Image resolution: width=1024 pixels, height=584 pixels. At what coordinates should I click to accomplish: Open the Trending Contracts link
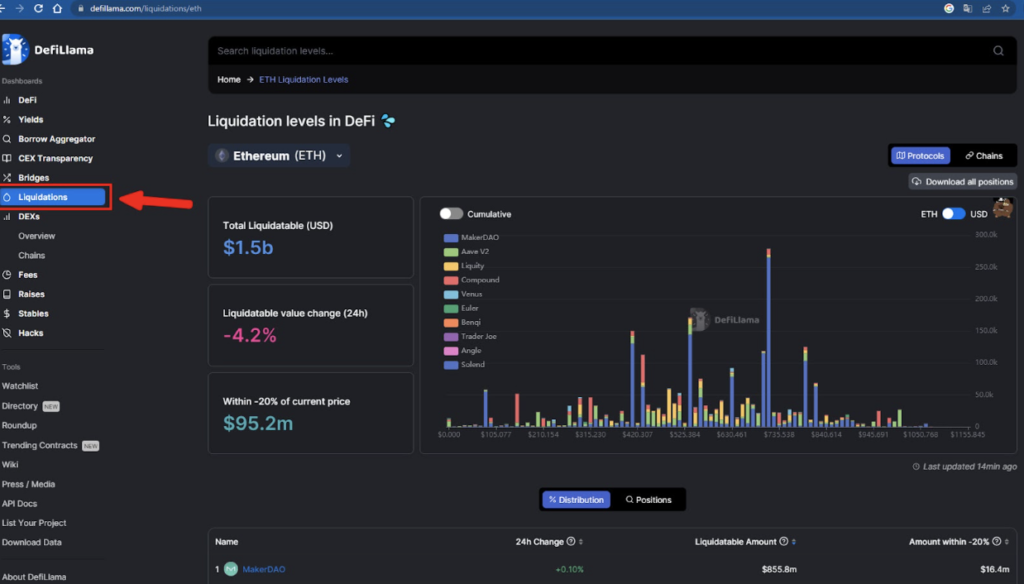[39, 446]
